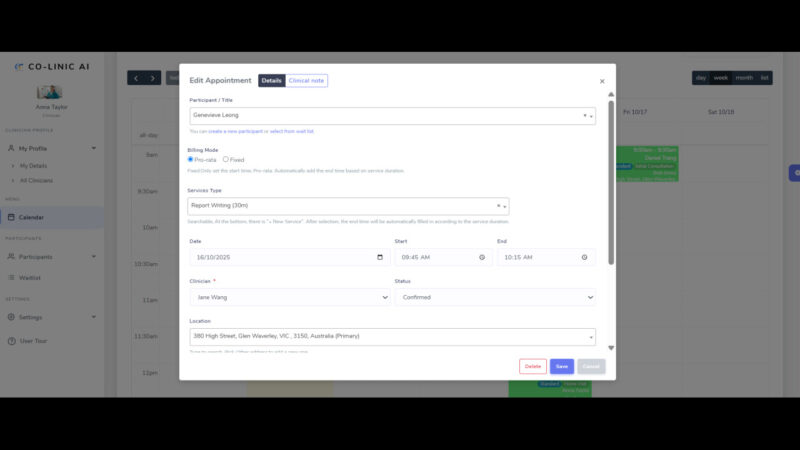Screen dimensions: 800x450
Task: Click the Delete appointment button
Action: click(x=533, y=366)
